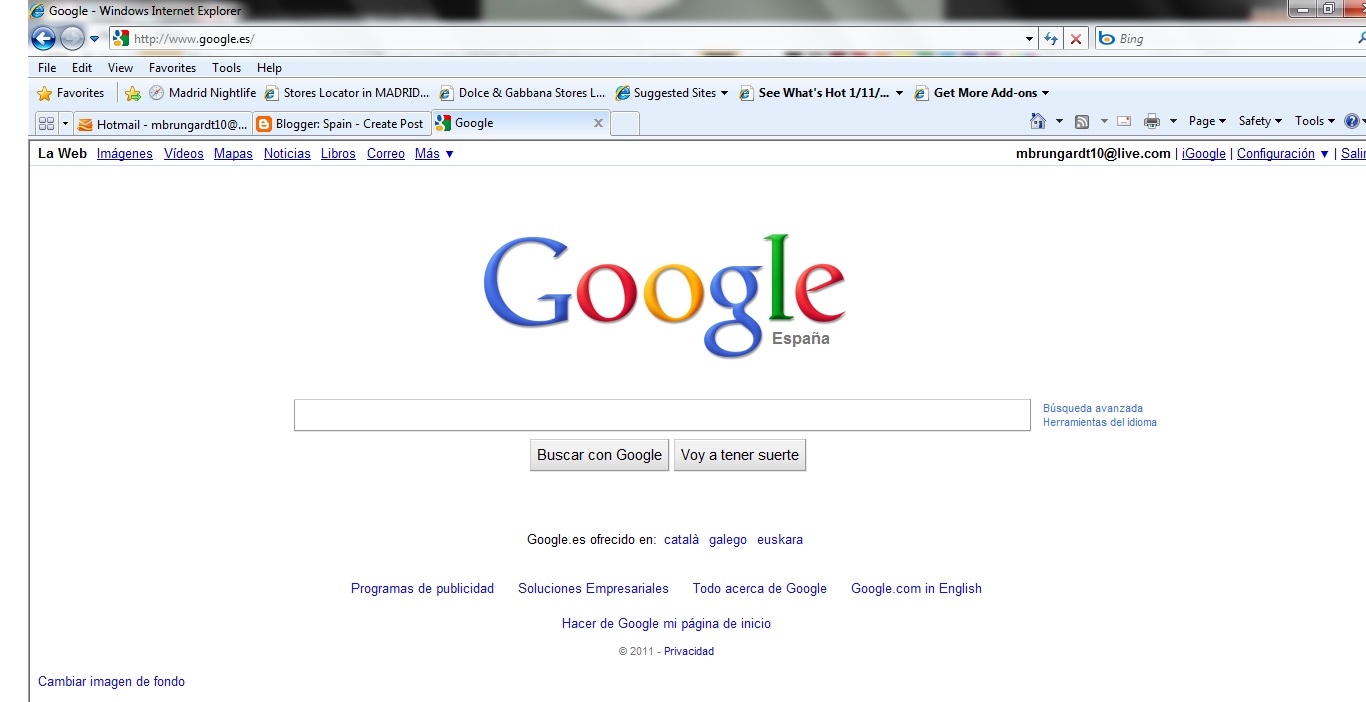The width and height of the screenshot is (1366, 702).
Task: Open the Madrid Nightlife bookmark
Action: 203,93
